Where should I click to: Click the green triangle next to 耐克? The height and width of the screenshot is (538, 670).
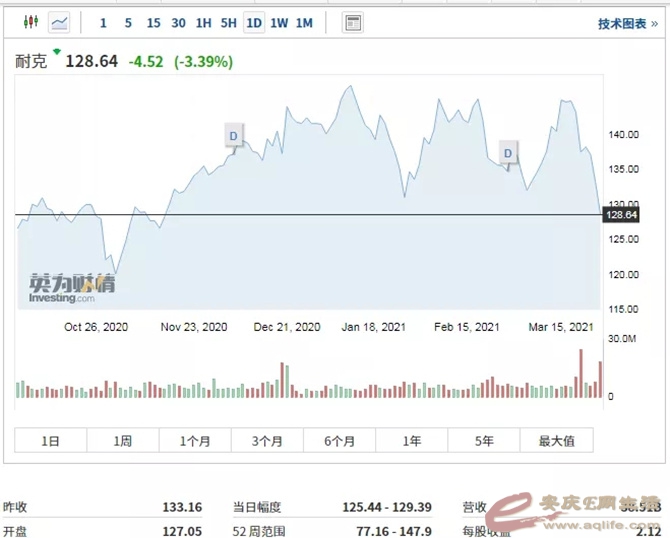[57, 52]
